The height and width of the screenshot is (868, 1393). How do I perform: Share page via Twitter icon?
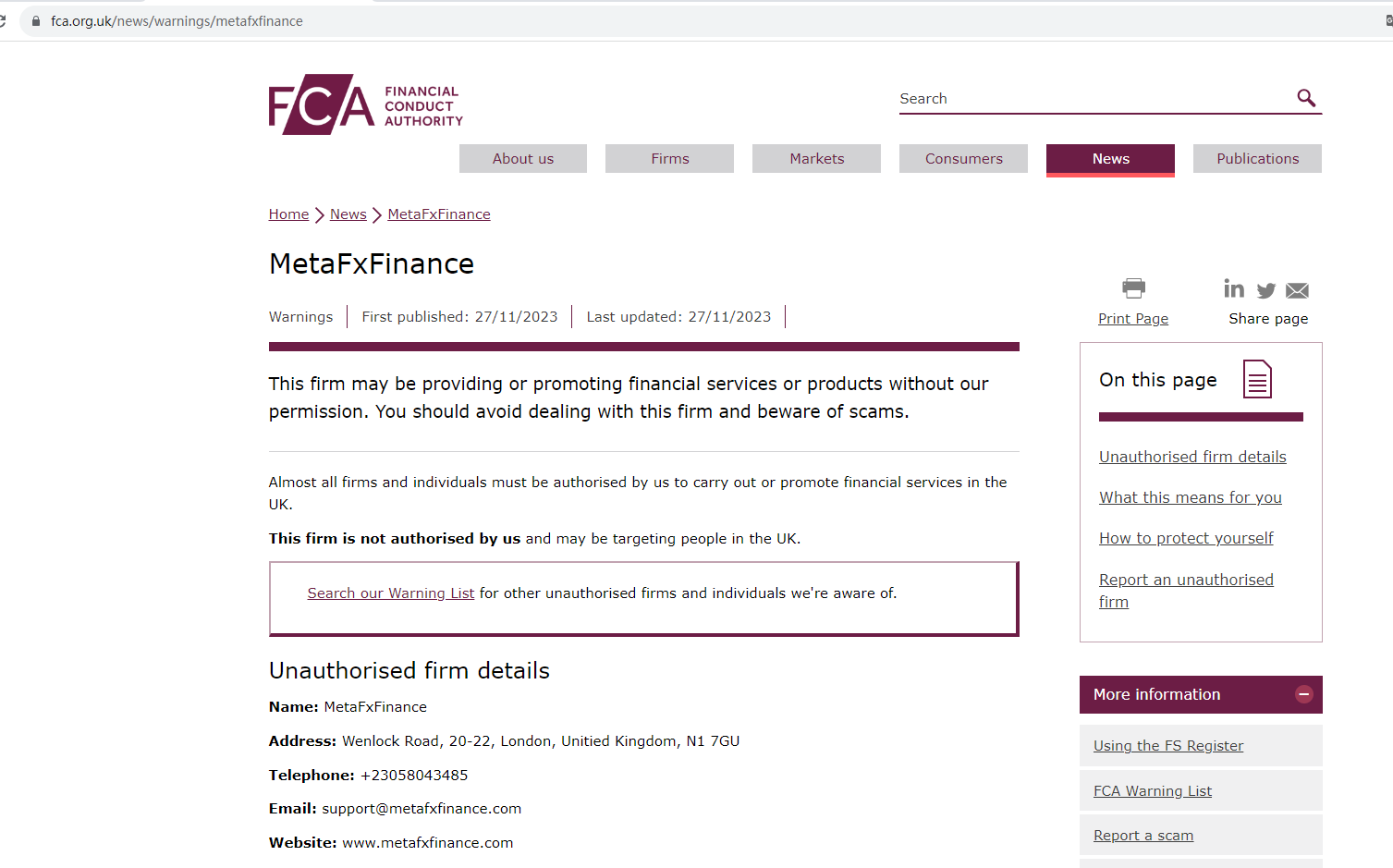pyautogui.click(x=1265, y=290)
